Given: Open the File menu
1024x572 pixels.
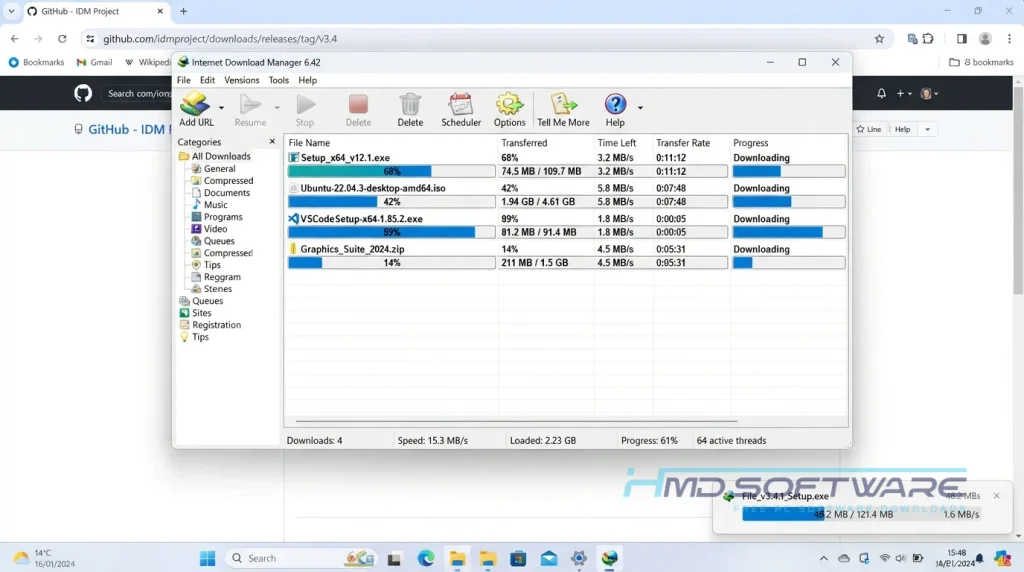Looking at the screenshot, I should point(184,80).
